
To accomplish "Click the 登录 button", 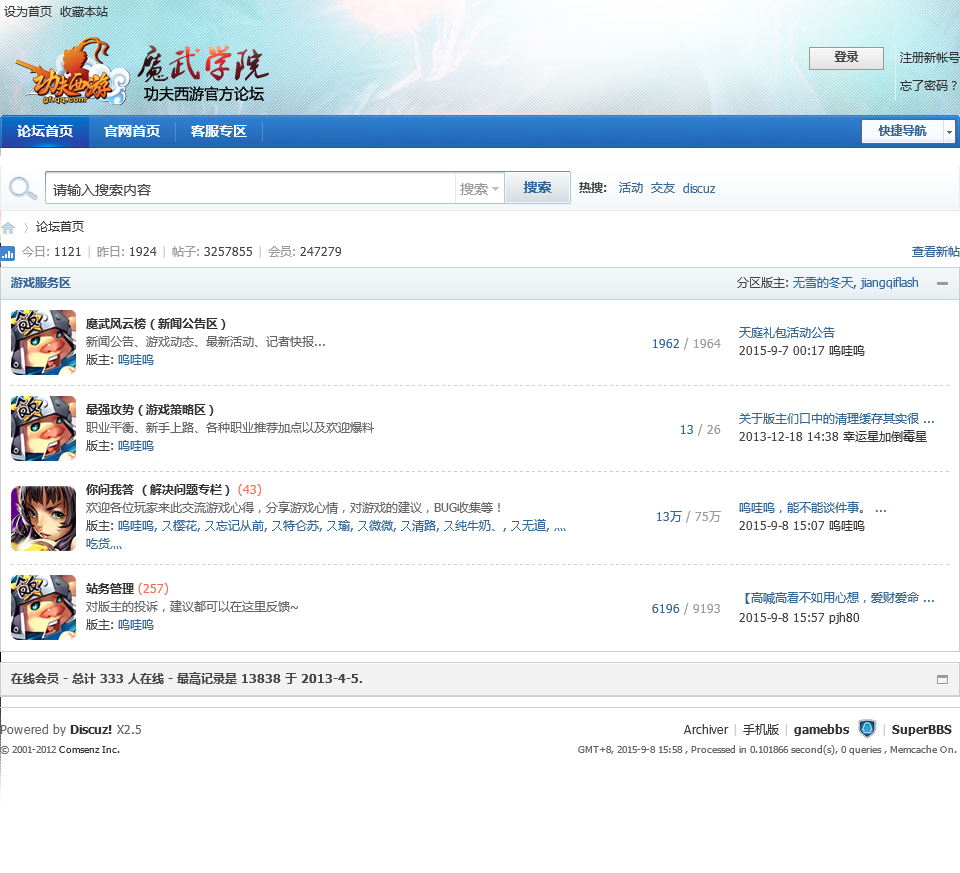I will pyautogui.click(x=846, y=58).
